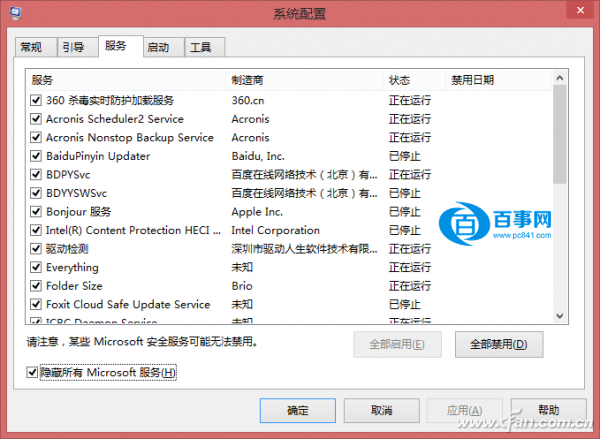Toggle the Everything service checkbox
Screen dimensions: 600x439
point(36,267)
